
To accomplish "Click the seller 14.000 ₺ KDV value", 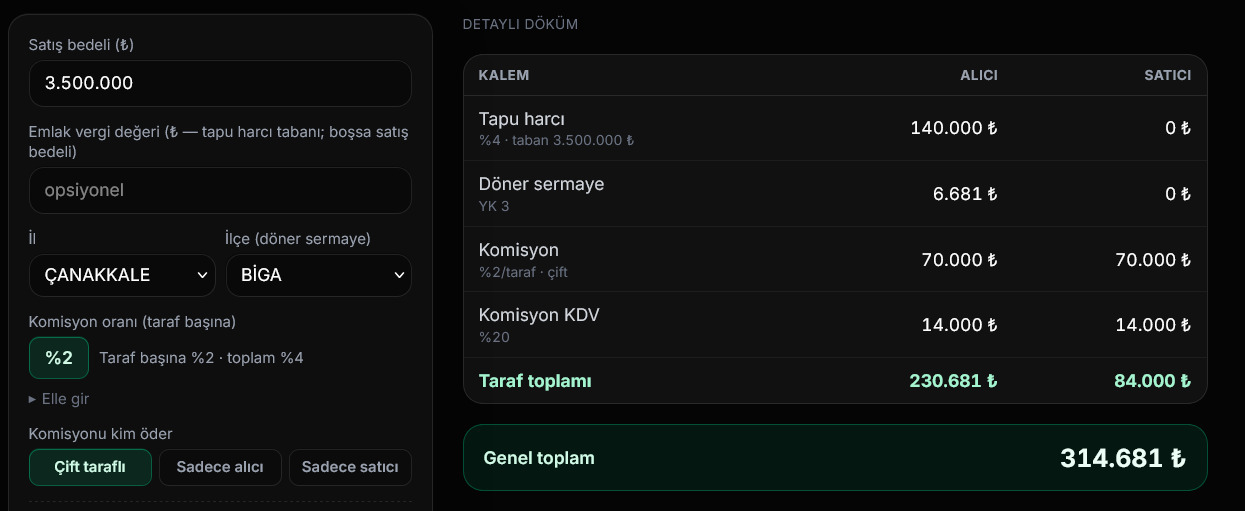I will [1152, 325].
